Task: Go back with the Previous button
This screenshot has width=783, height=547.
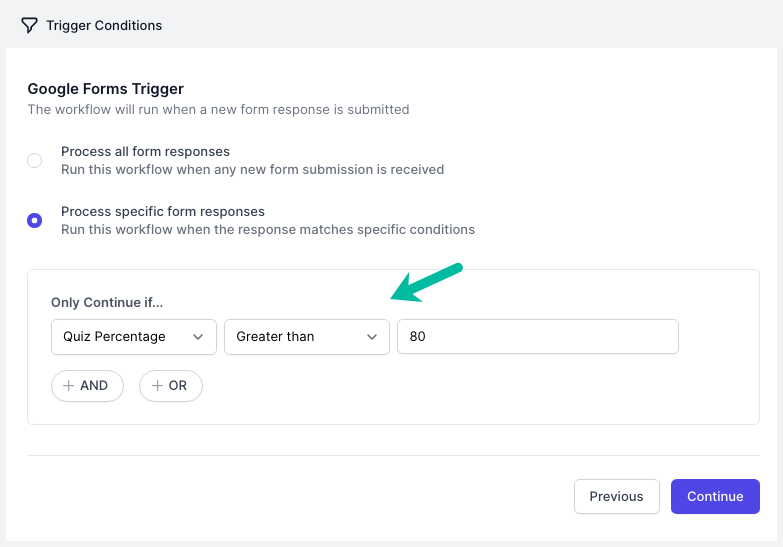Action: 617,497
